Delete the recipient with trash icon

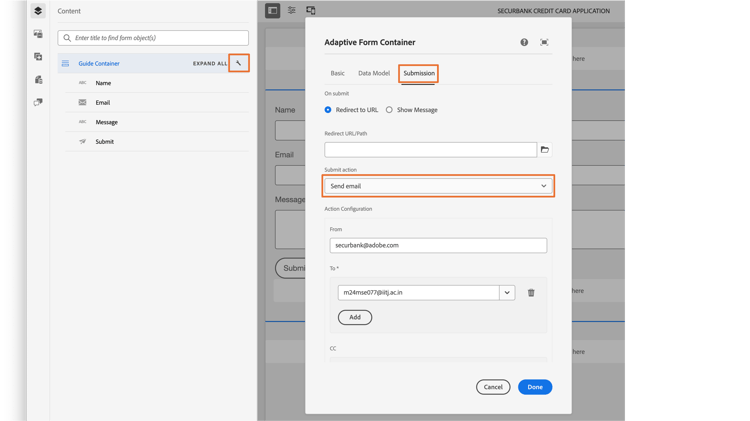531,293
